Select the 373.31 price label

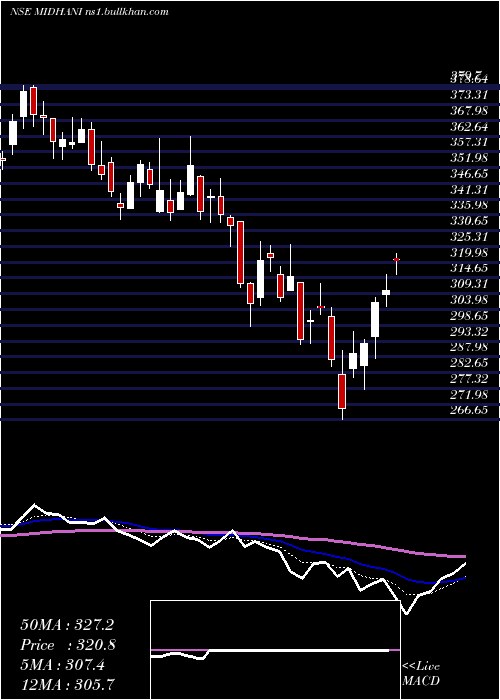pos(469,95)
